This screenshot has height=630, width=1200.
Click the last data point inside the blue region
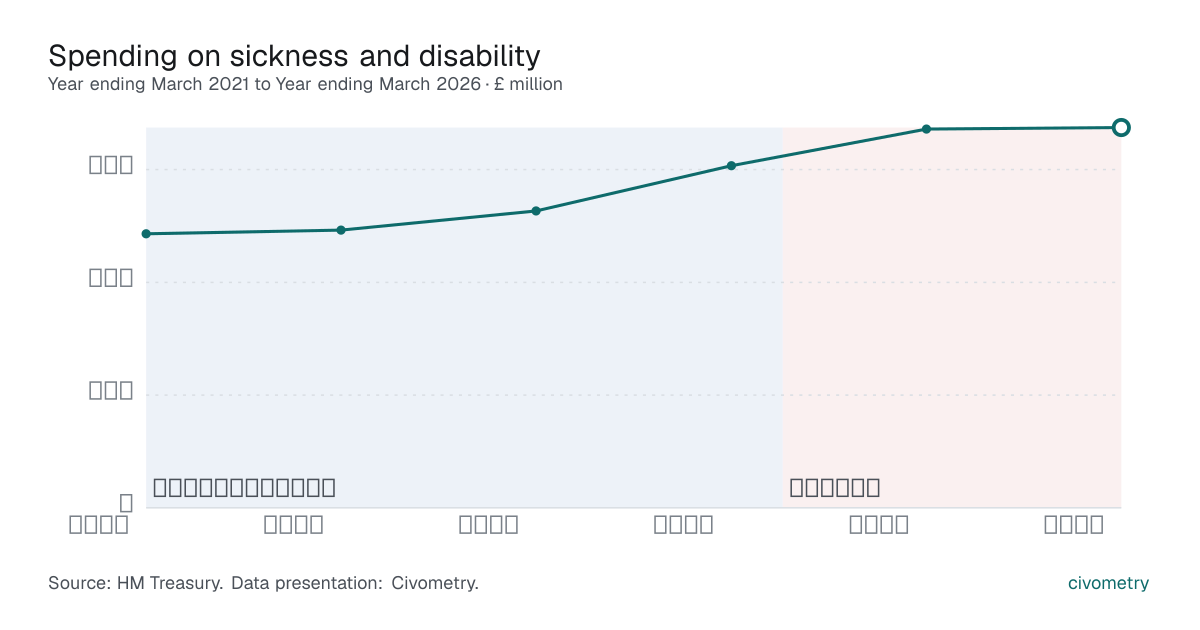pyautogui.click(x=731, y=166)
